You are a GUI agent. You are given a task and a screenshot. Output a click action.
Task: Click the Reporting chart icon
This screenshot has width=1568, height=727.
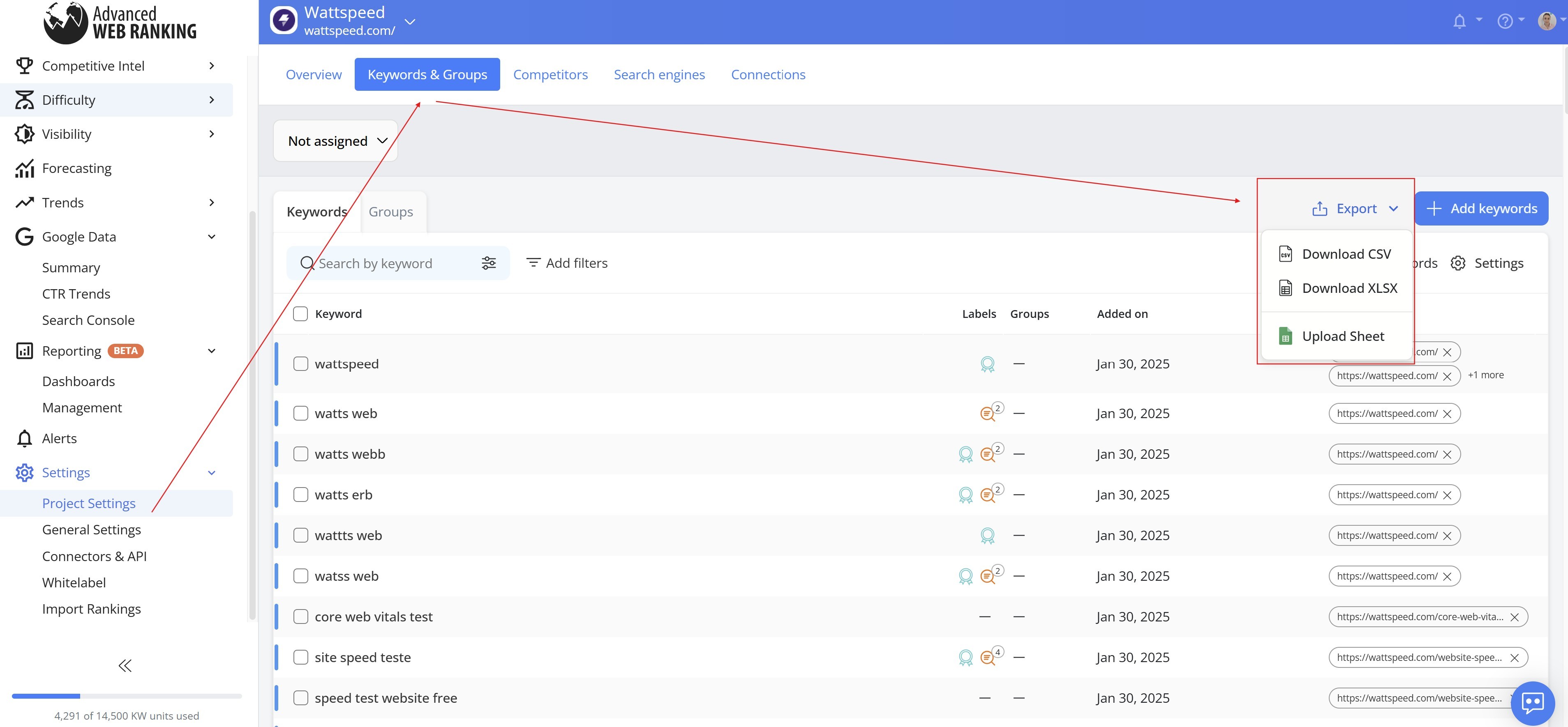24,351
